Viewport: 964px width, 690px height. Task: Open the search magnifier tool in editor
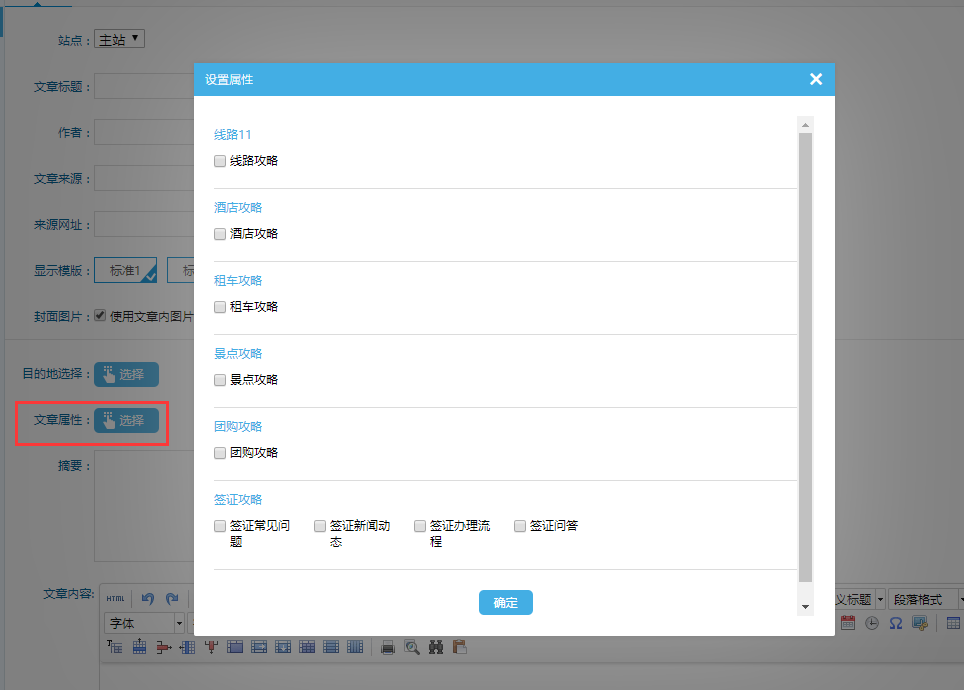[x=412, y=647]
